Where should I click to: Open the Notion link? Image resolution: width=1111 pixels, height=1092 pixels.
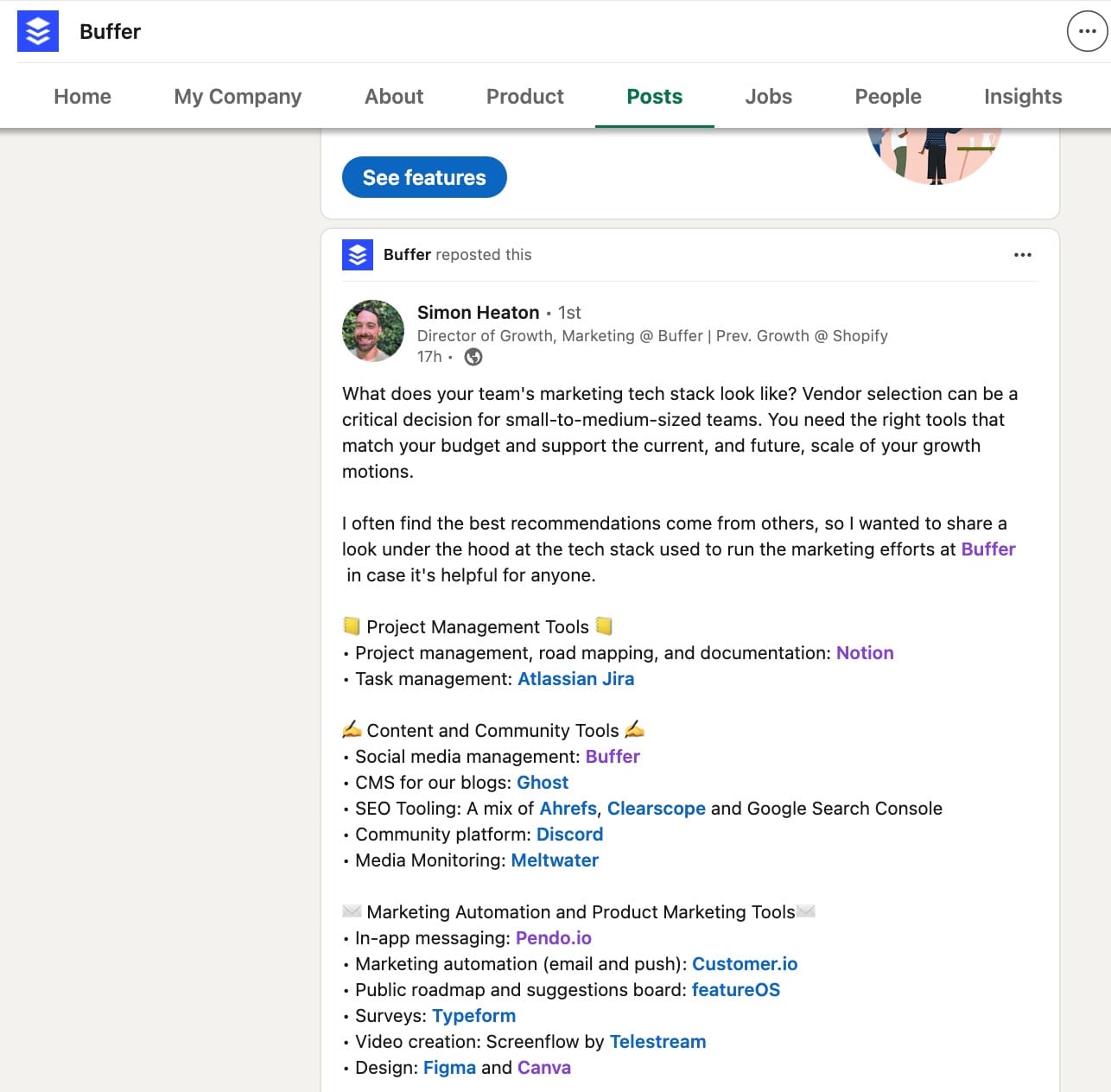[x=865, y=652]
